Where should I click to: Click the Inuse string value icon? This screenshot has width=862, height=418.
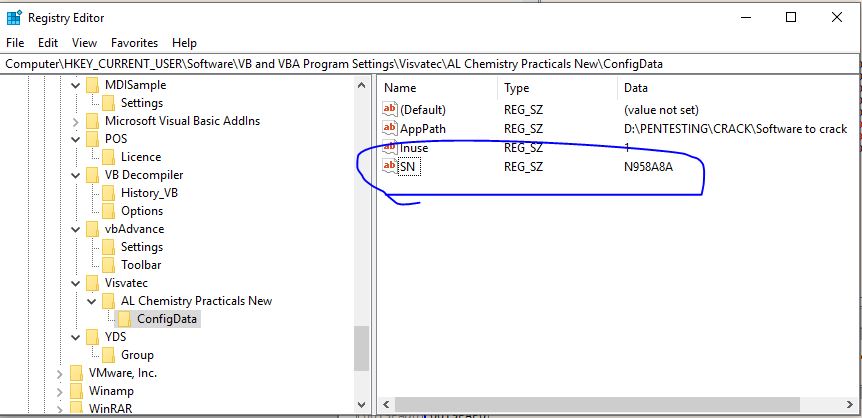point(389,147)
